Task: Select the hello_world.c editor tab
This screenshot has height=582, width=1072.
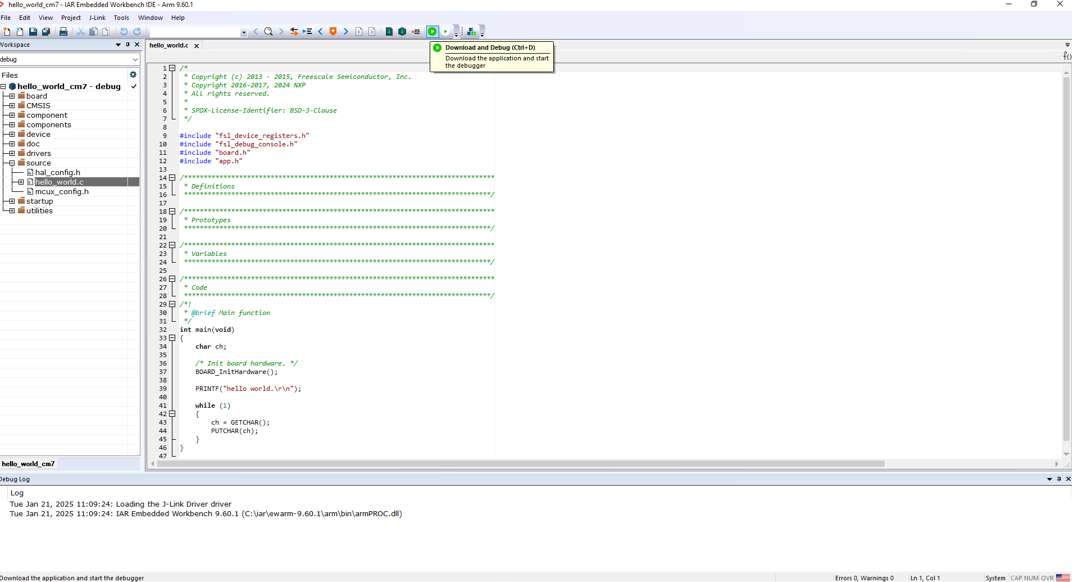Action: point(168,46)
